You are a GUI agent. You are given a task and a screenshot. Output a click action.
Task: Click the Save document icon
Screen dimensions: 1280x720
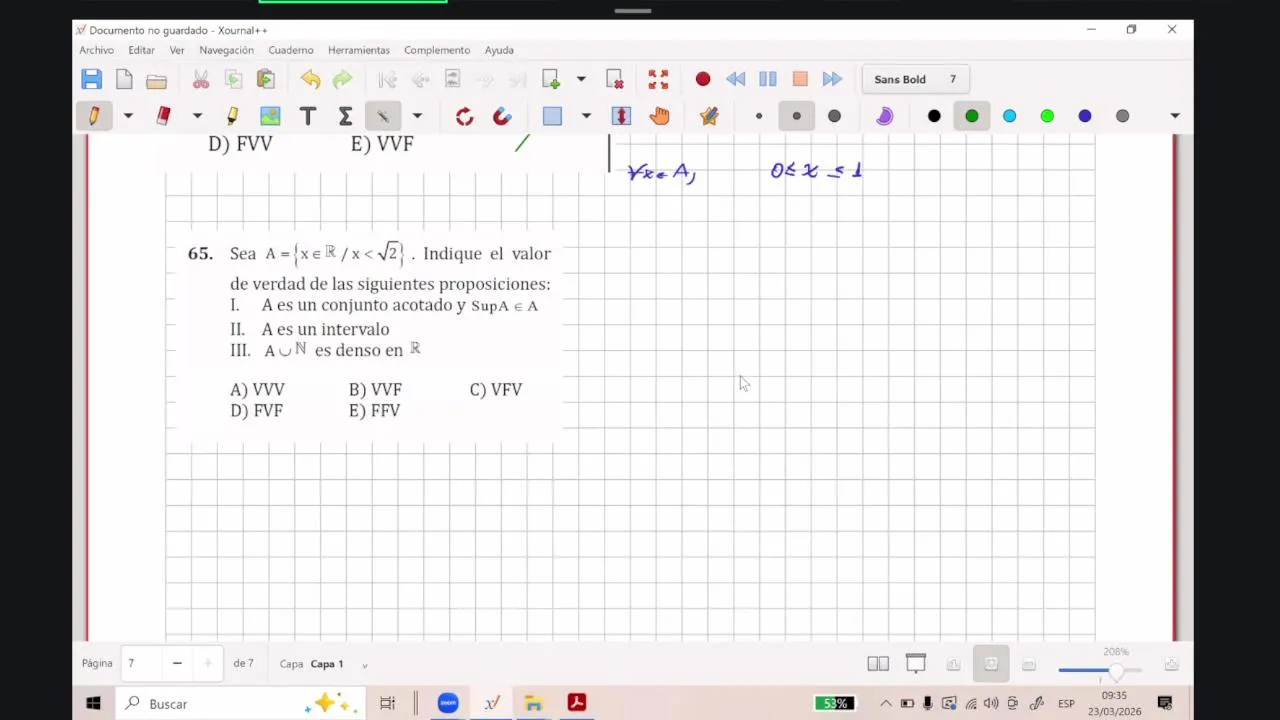(92, 80)
